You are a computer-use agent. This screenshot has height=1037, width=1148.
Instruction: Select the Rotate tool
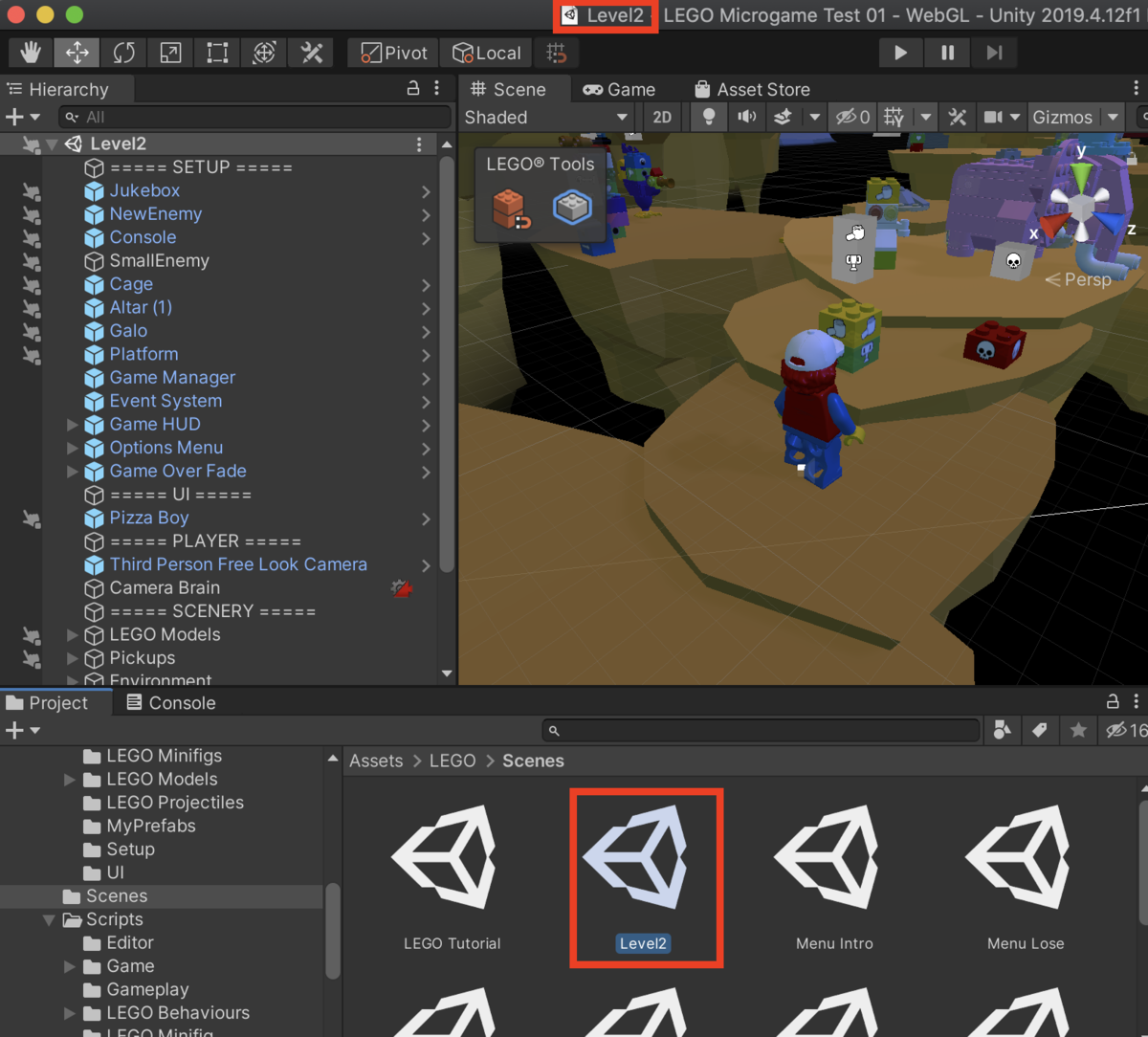[x=124, y=53]
